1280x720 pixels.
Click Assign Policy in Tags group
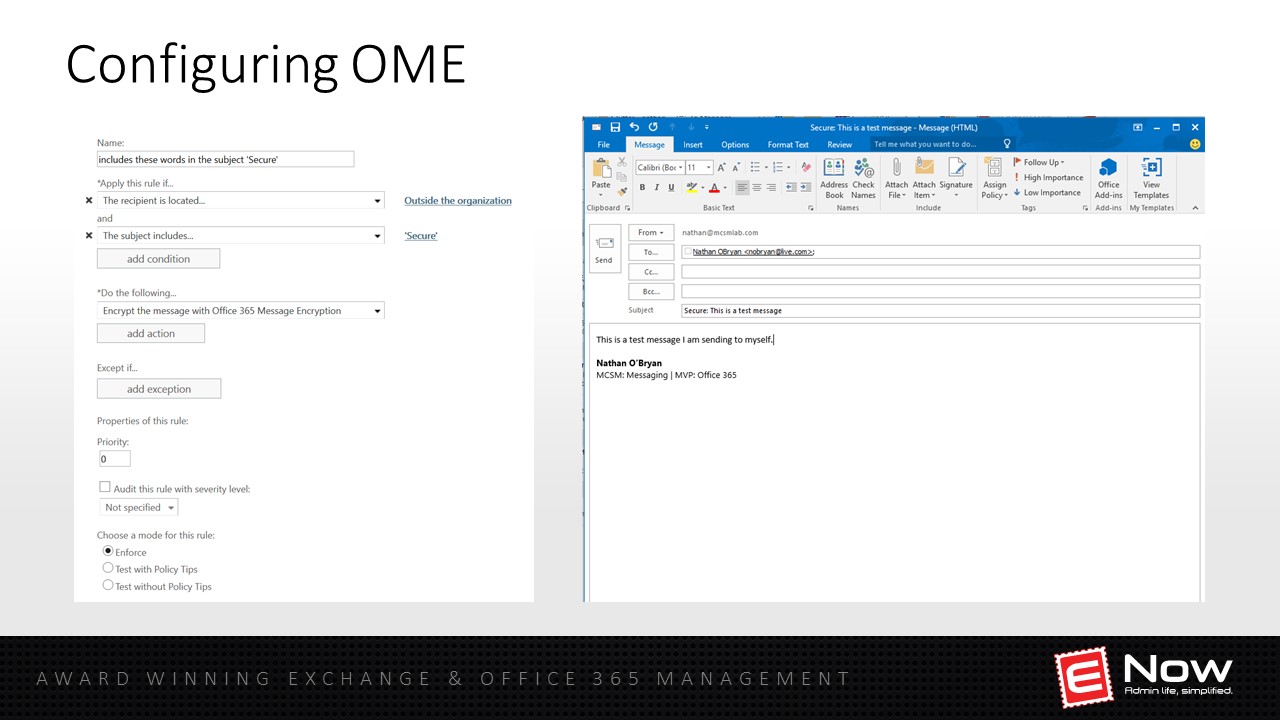click(994, 178)
